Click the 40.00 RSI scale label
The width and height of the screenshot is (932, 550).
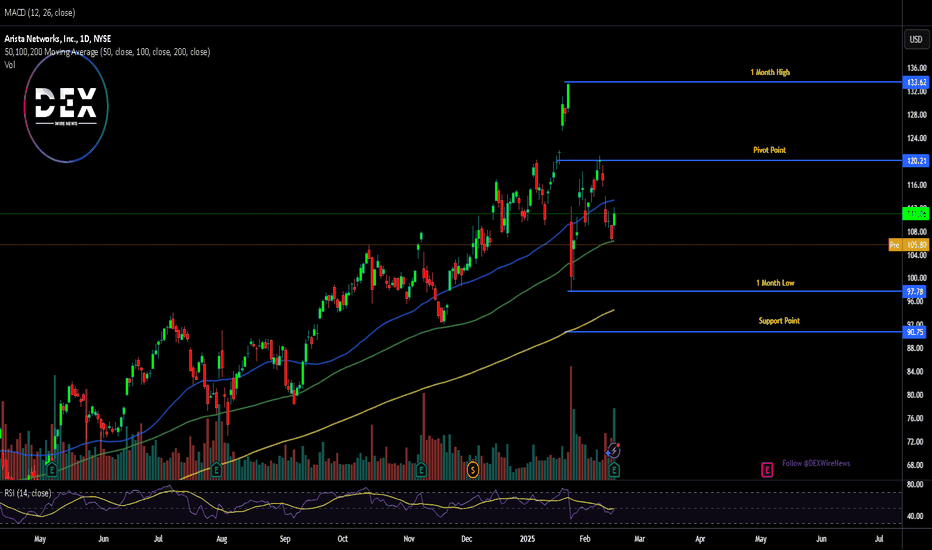tap(915, 516)
